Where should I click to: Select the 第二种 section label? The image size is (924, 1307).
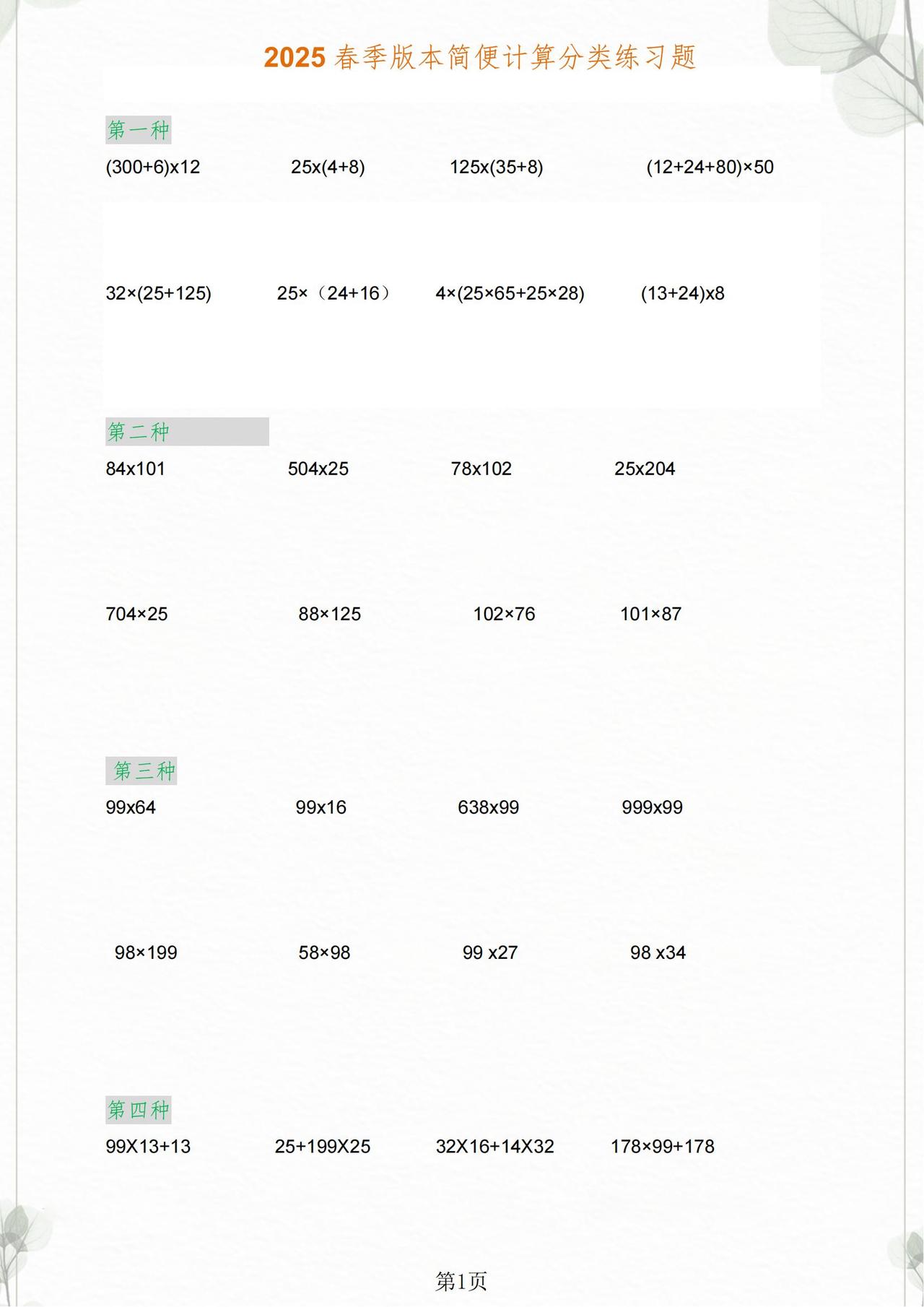tap(139, 432)
